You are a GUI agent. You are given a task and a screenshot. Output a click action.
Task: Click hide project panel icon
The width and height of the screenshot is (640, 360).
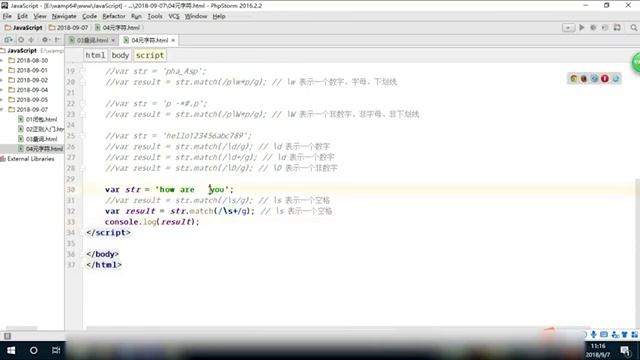(57, 40)
